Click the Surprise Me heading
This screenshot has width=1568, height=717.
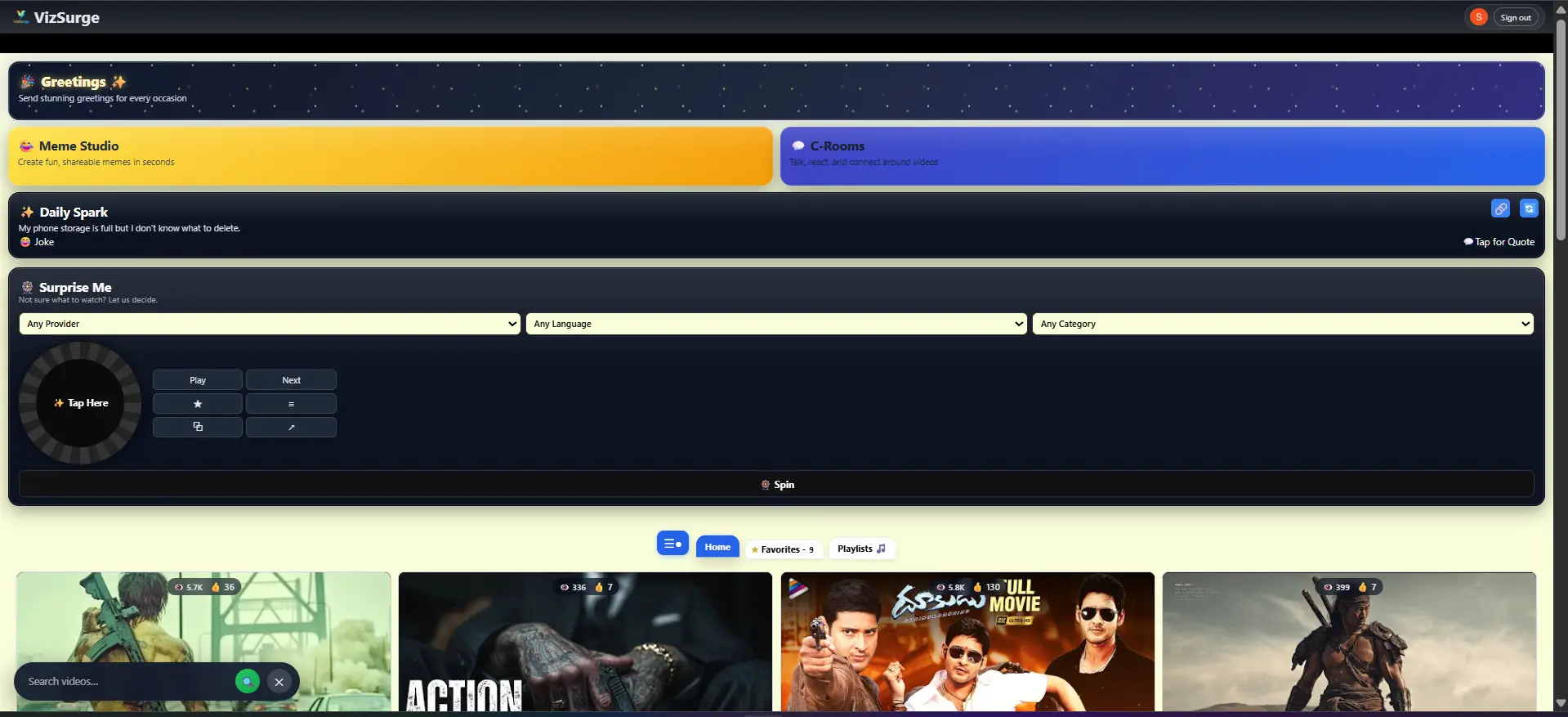coord(75,287)
